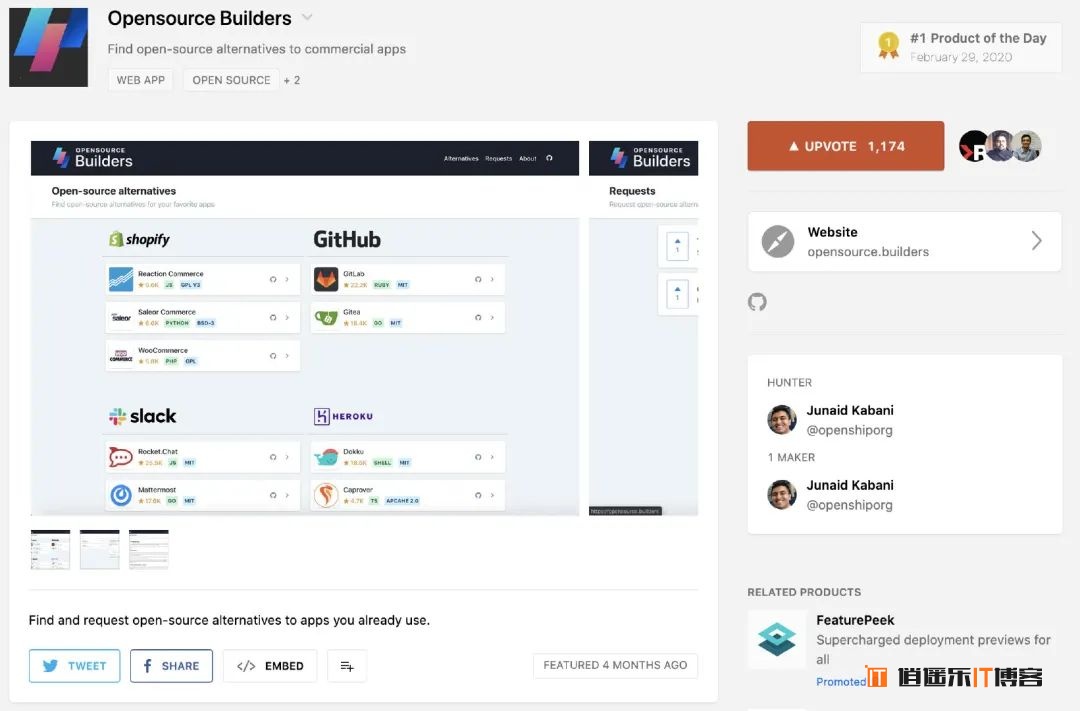Open the WEB APP topic tag

pos(141,80)
